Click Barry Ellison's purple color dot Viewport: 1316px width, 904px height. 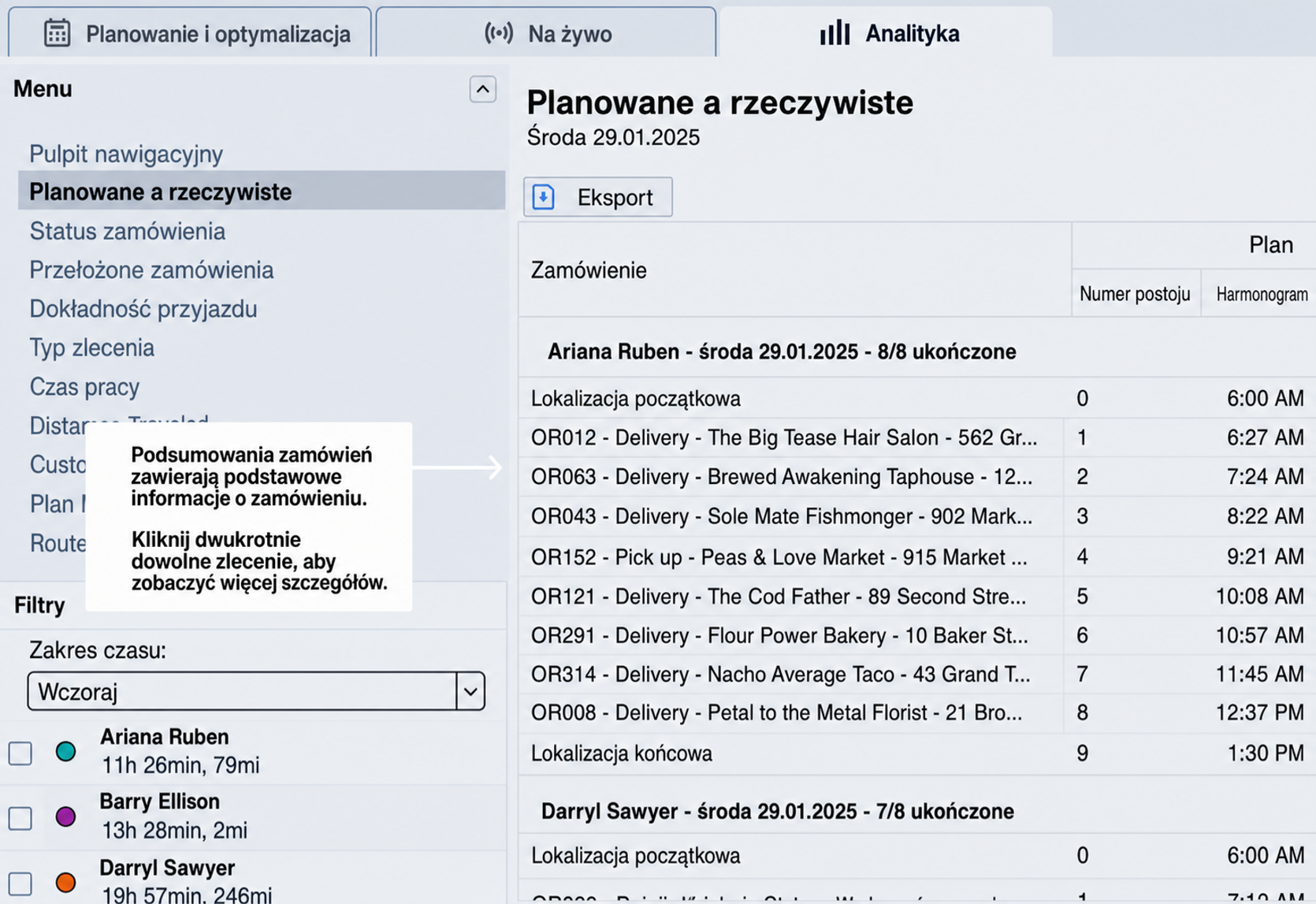(x=66, y=817)
